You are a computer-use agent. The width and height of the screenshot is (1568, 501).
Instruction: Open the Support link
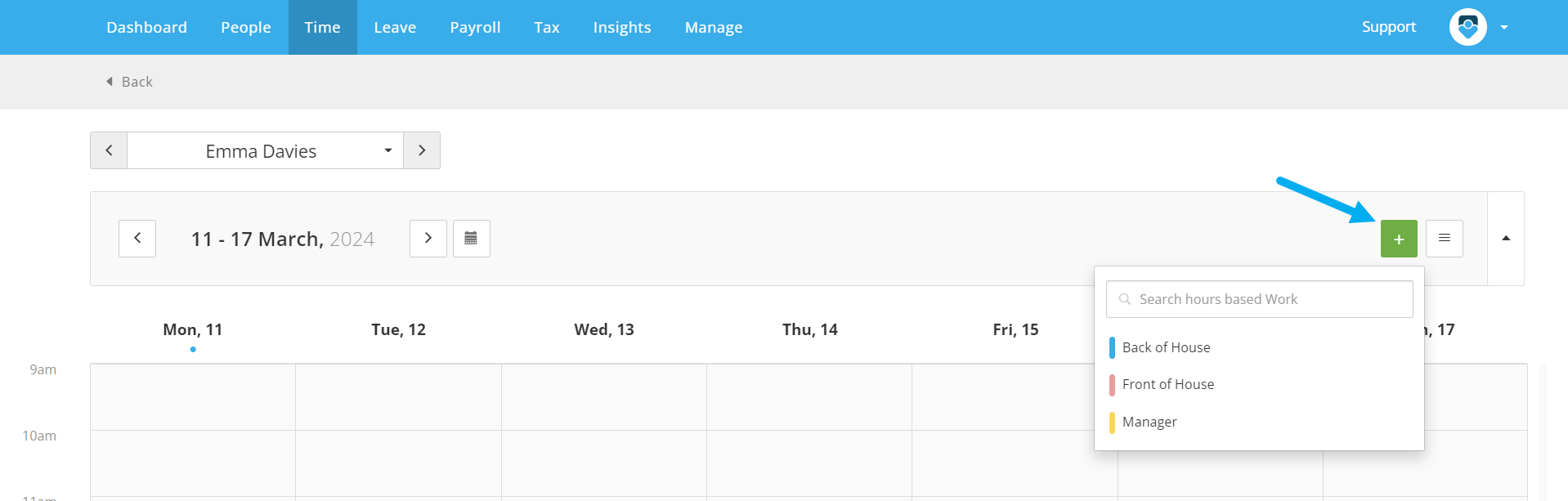click(x=1388, y=27)
